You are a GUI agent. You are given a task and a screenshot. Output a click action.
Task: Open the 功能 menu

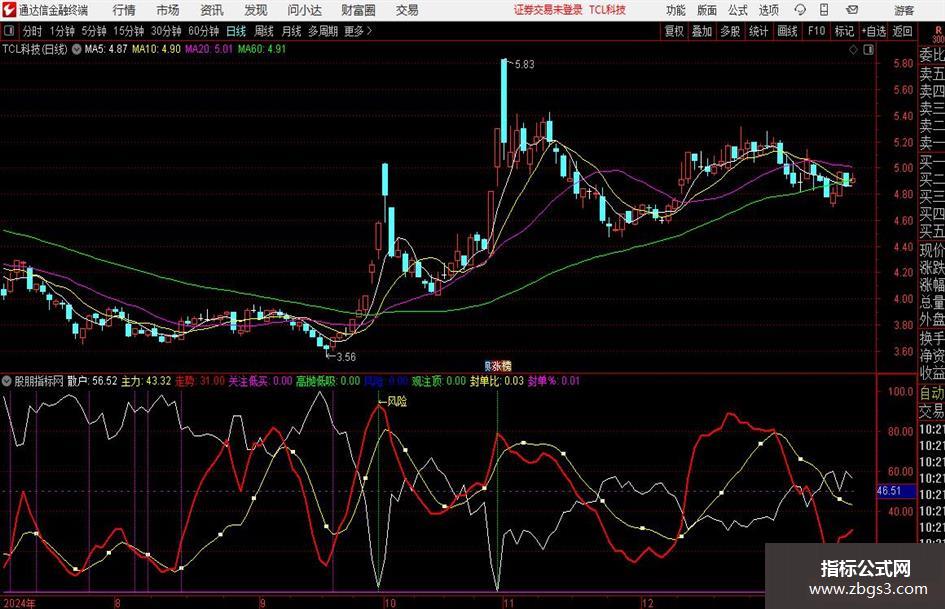pyautogui.click(x=676, y=10)
